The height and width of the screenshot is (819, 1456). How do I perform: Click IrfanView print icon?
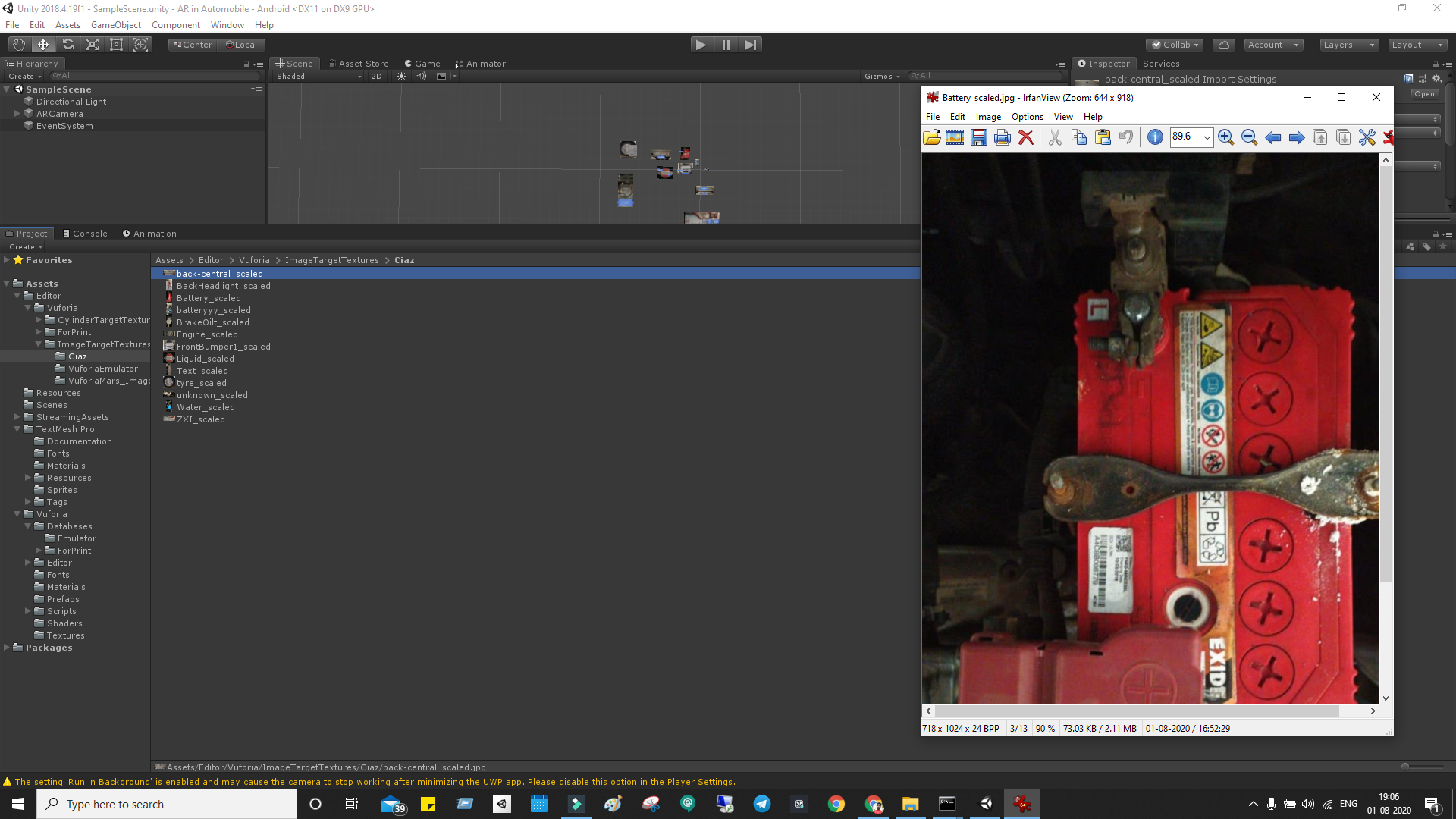point(1002,137)
